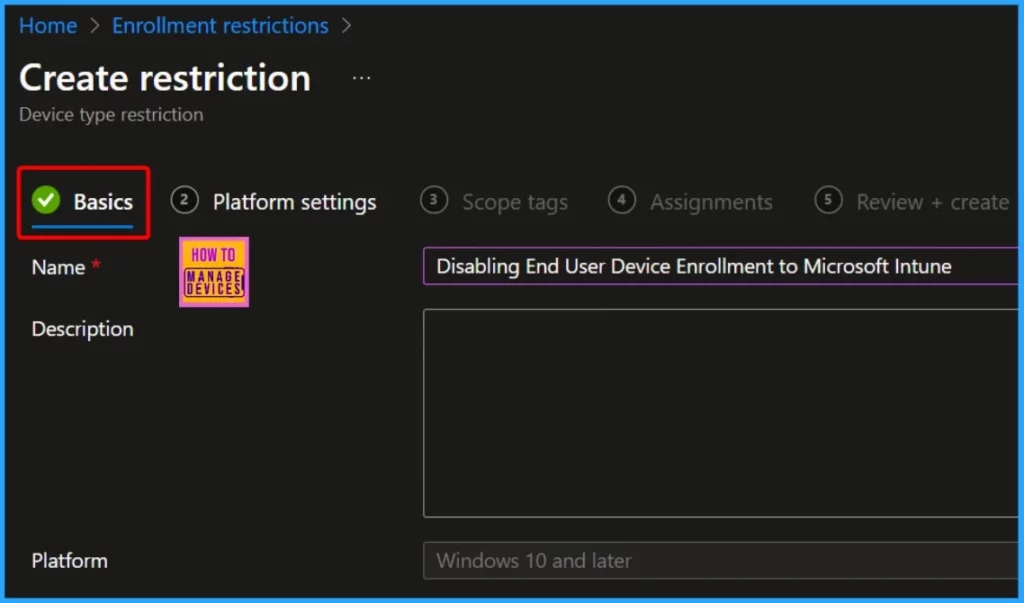Click the Device type restriction subtitle
Image resolution: width=1024 pixels, height=603 pixels.
111,114
